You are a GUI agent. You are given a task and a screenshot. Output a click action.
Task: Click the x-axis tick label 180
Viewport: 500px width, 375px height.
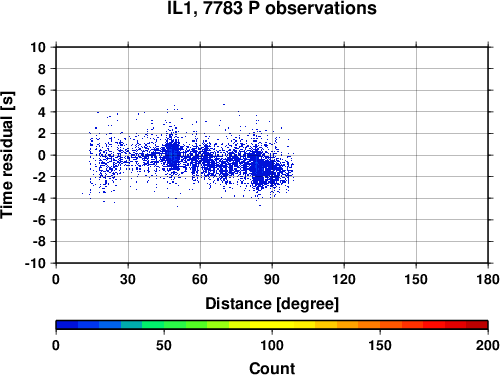tap(488, 279)
